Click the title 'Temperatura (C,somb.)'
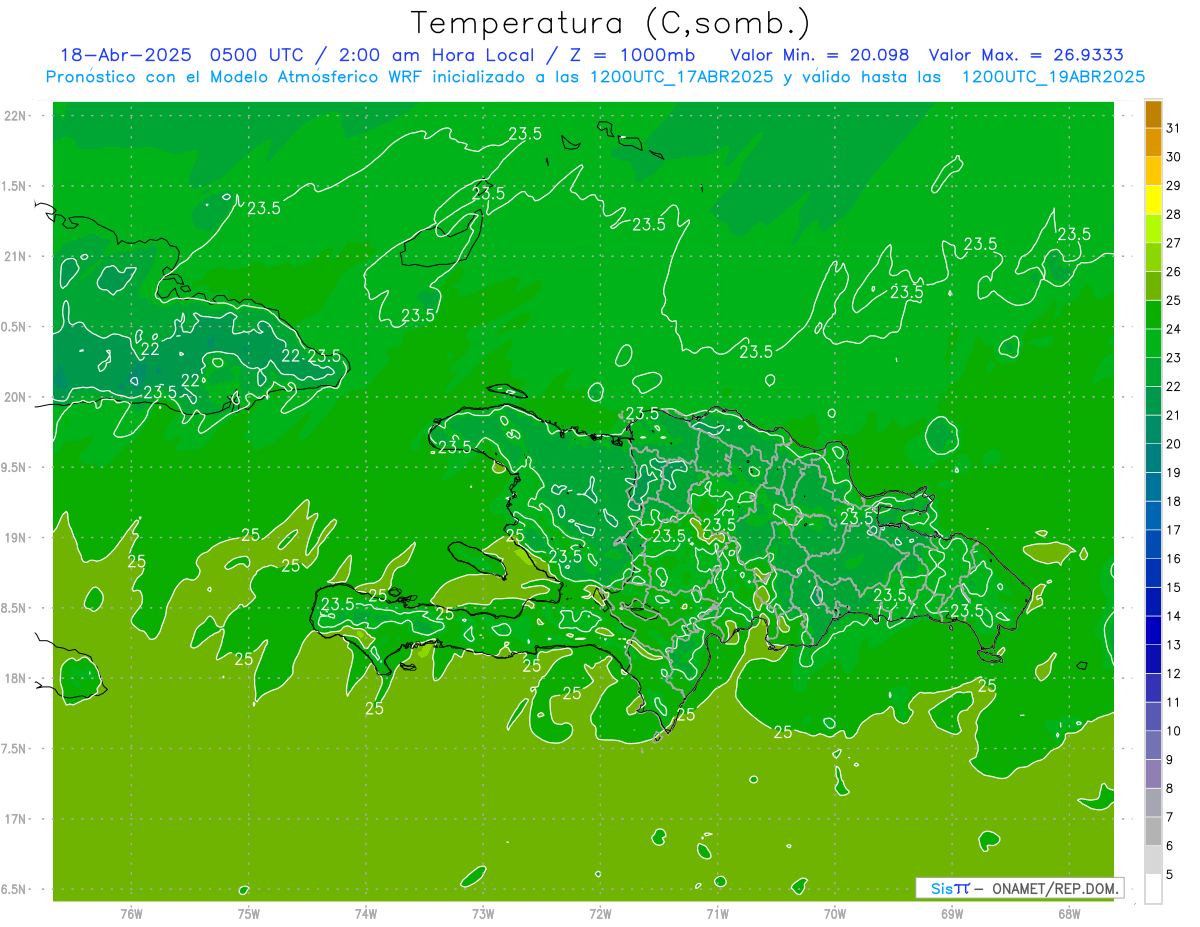The height and width of the screenshot is (927, 1200). point(610,24)
